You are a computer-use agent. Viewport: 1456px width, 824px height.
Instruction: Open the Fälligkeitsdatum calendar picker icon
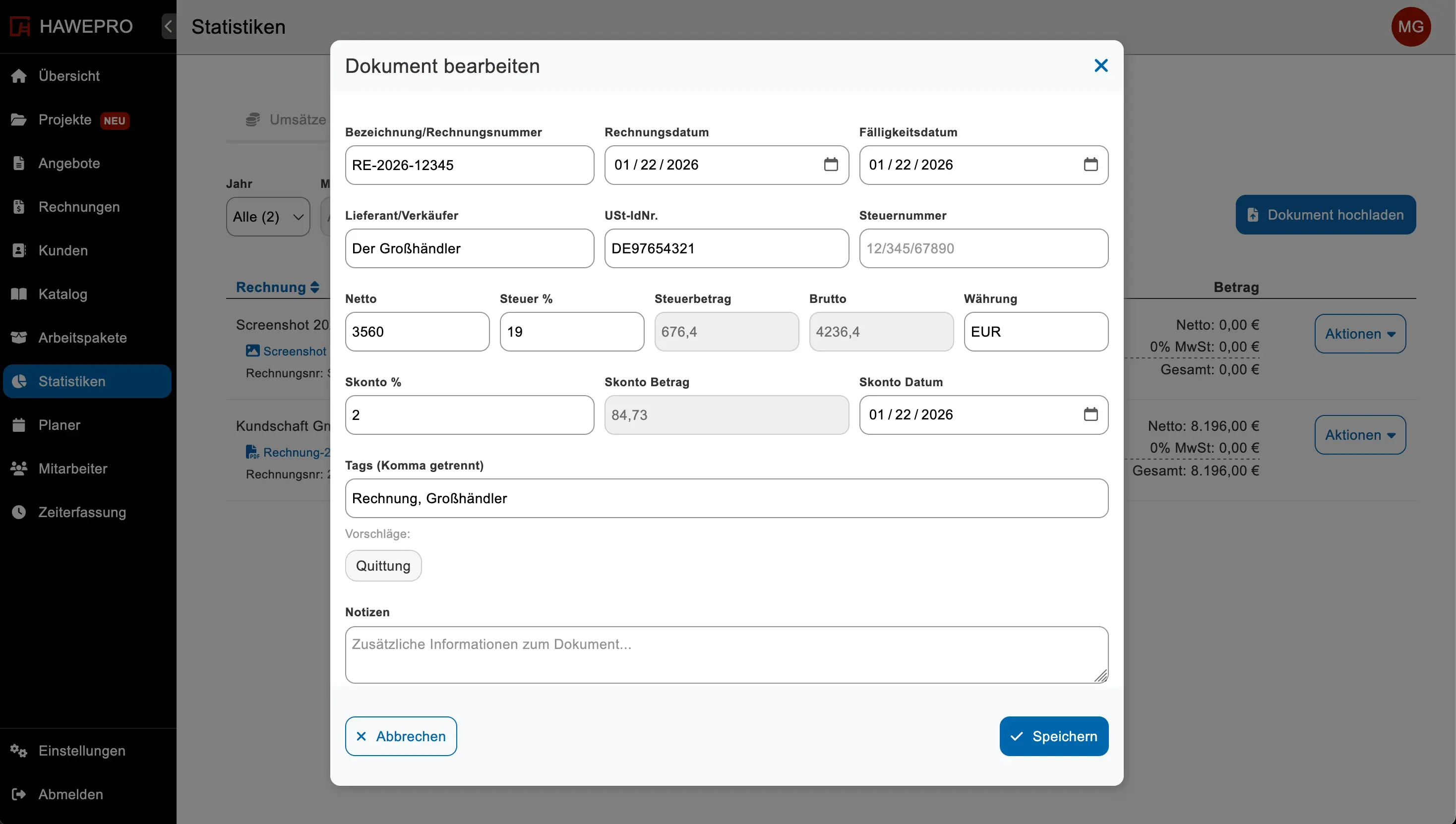pos(1091,165)
